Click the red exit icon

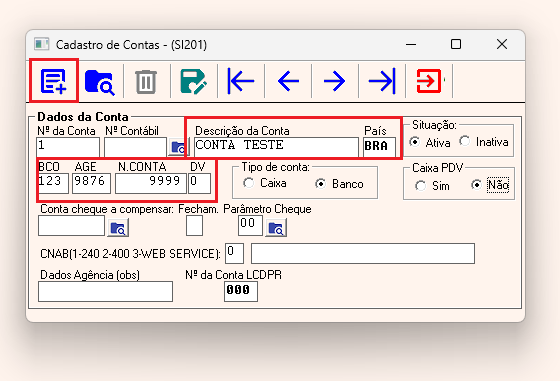429,81
